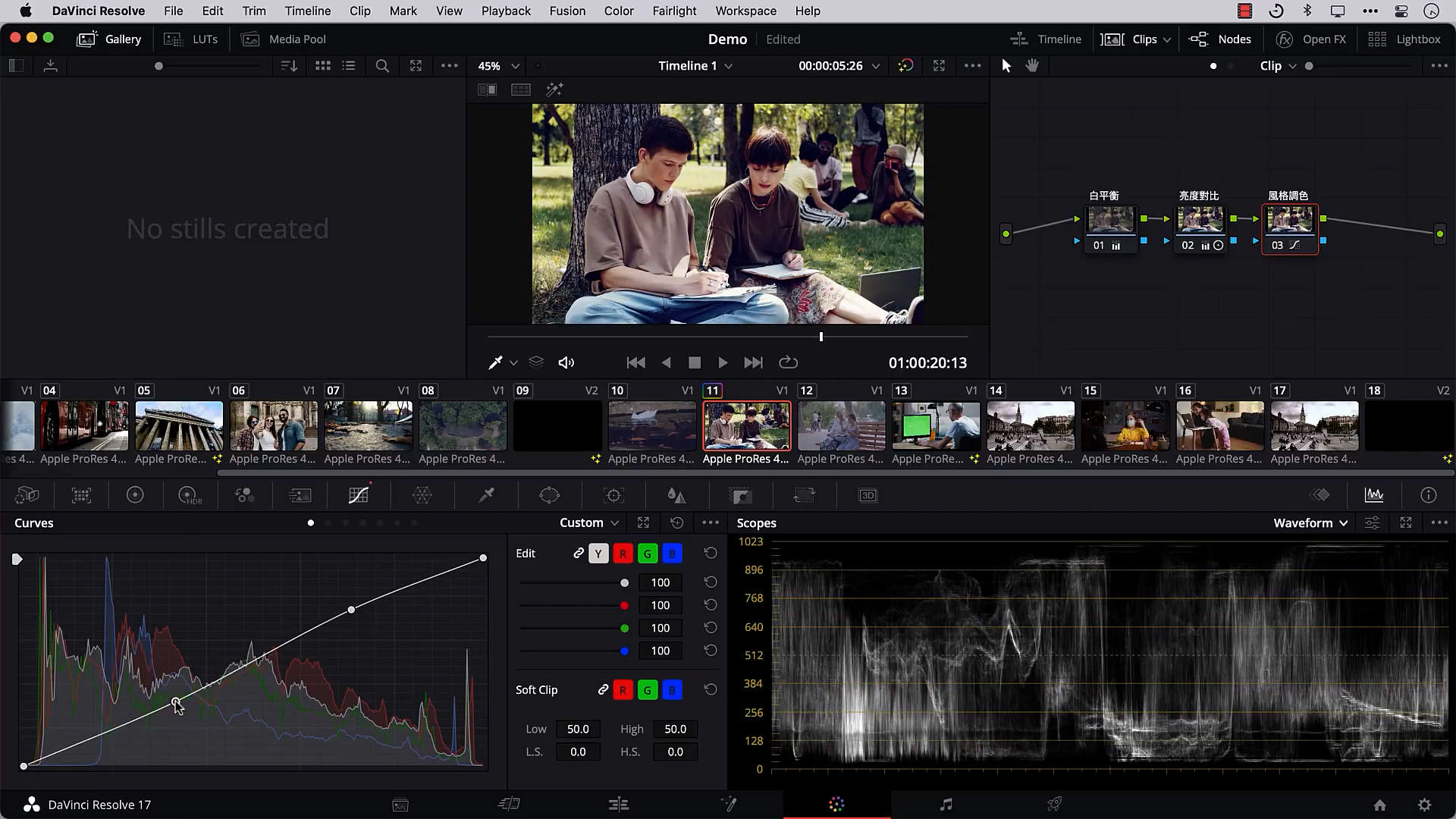Open the Playback menu
The width and height of the screenshot is (1456, 819).
(x=506, y=11)
